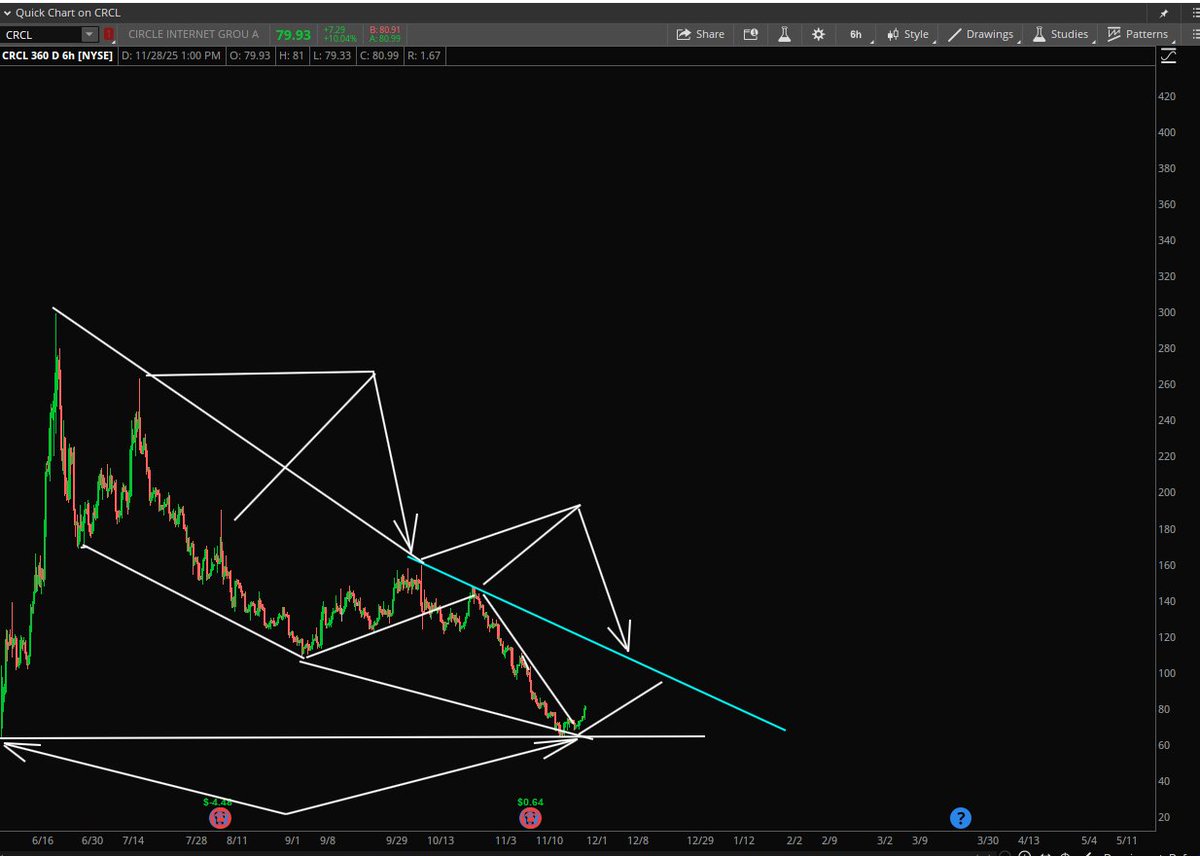This screenshot has height=856, width=1200.
Task: Click the Share button
Action: (x=700, y=33)
